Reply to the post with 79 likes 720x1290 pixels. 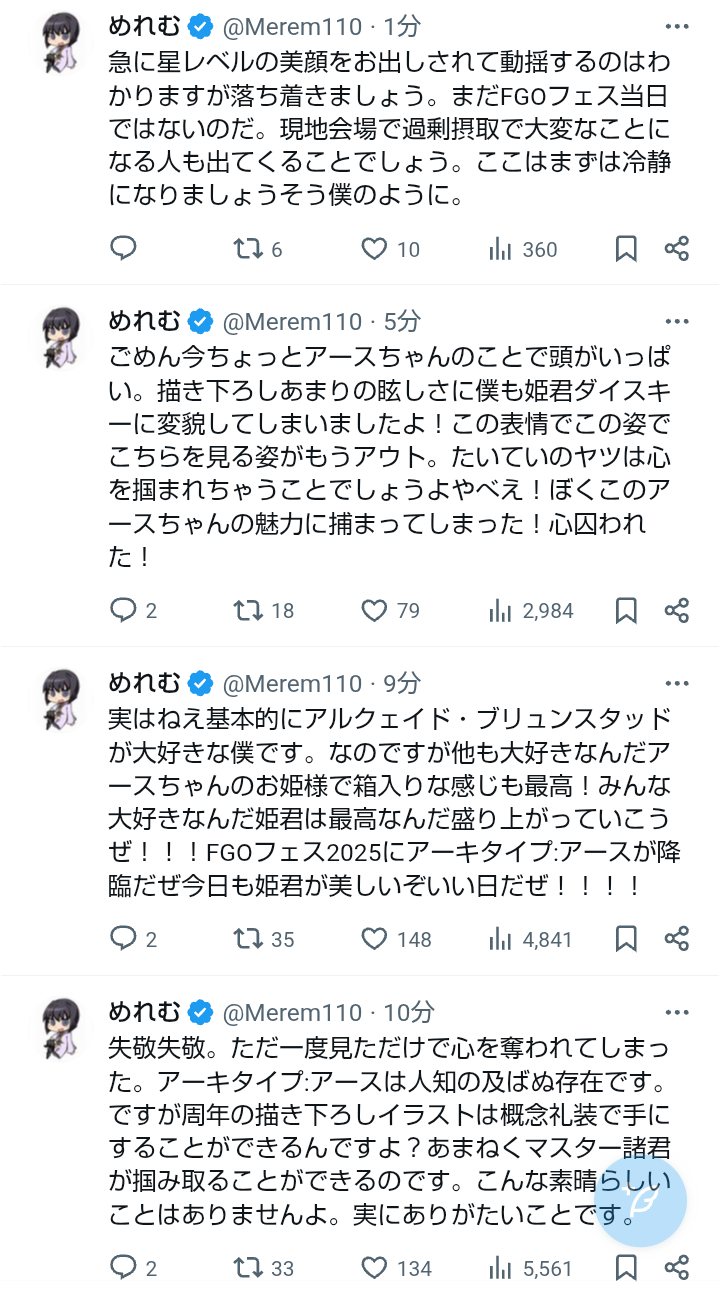pos(123,610)
